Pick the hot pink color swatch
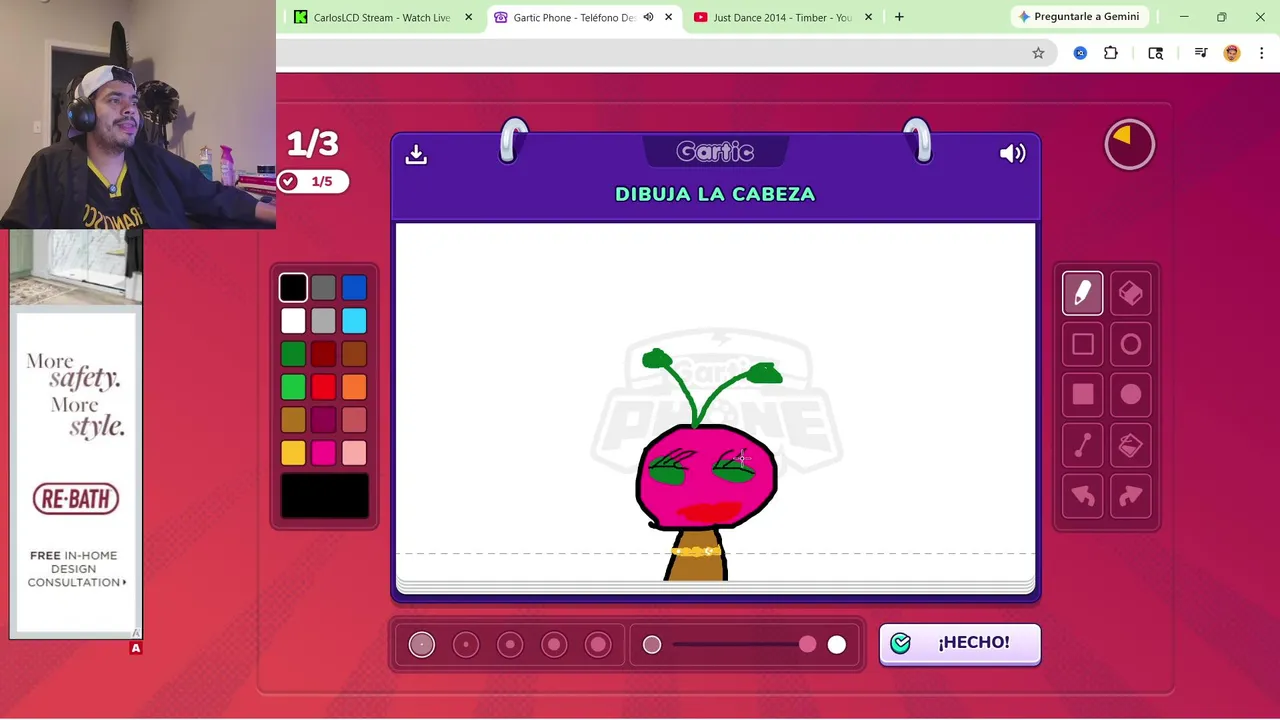 [x=323, y=453]
